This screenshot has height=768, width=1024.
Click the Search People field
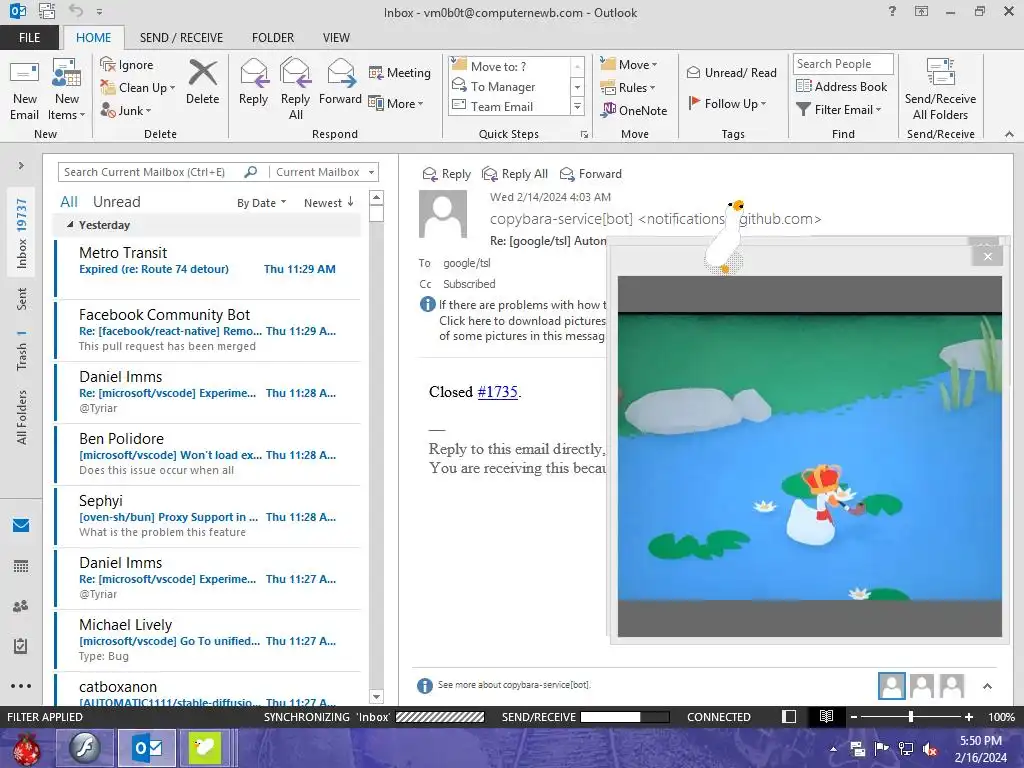(x=842, y=64)
